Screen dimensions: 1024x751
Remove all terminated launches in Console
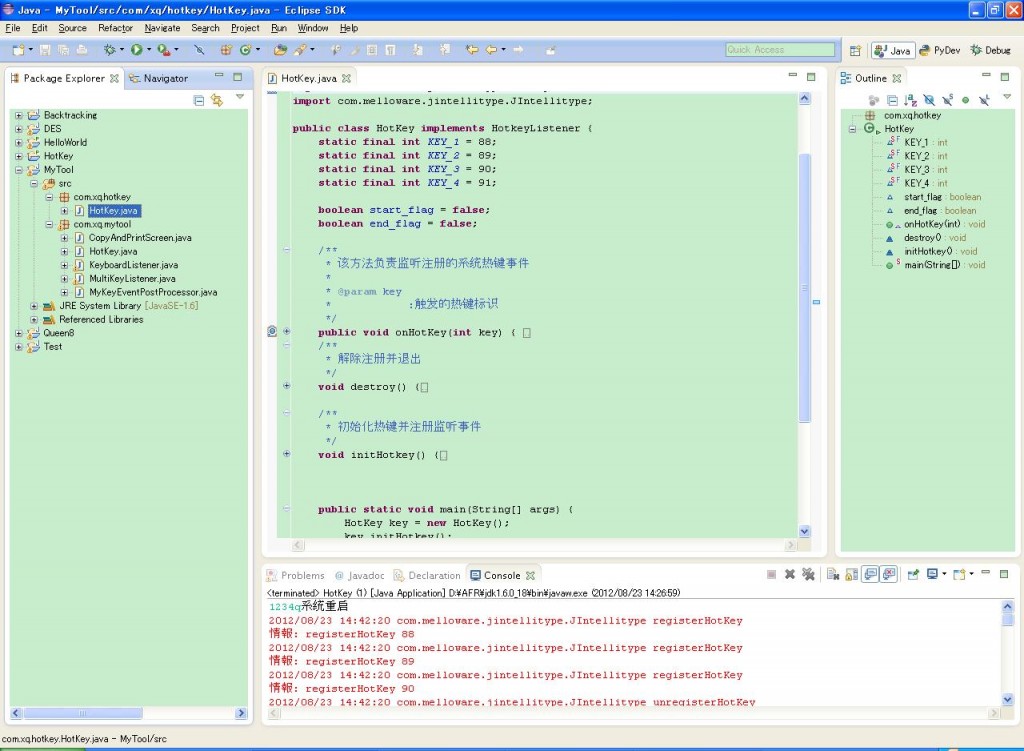[x=808, y=575]
